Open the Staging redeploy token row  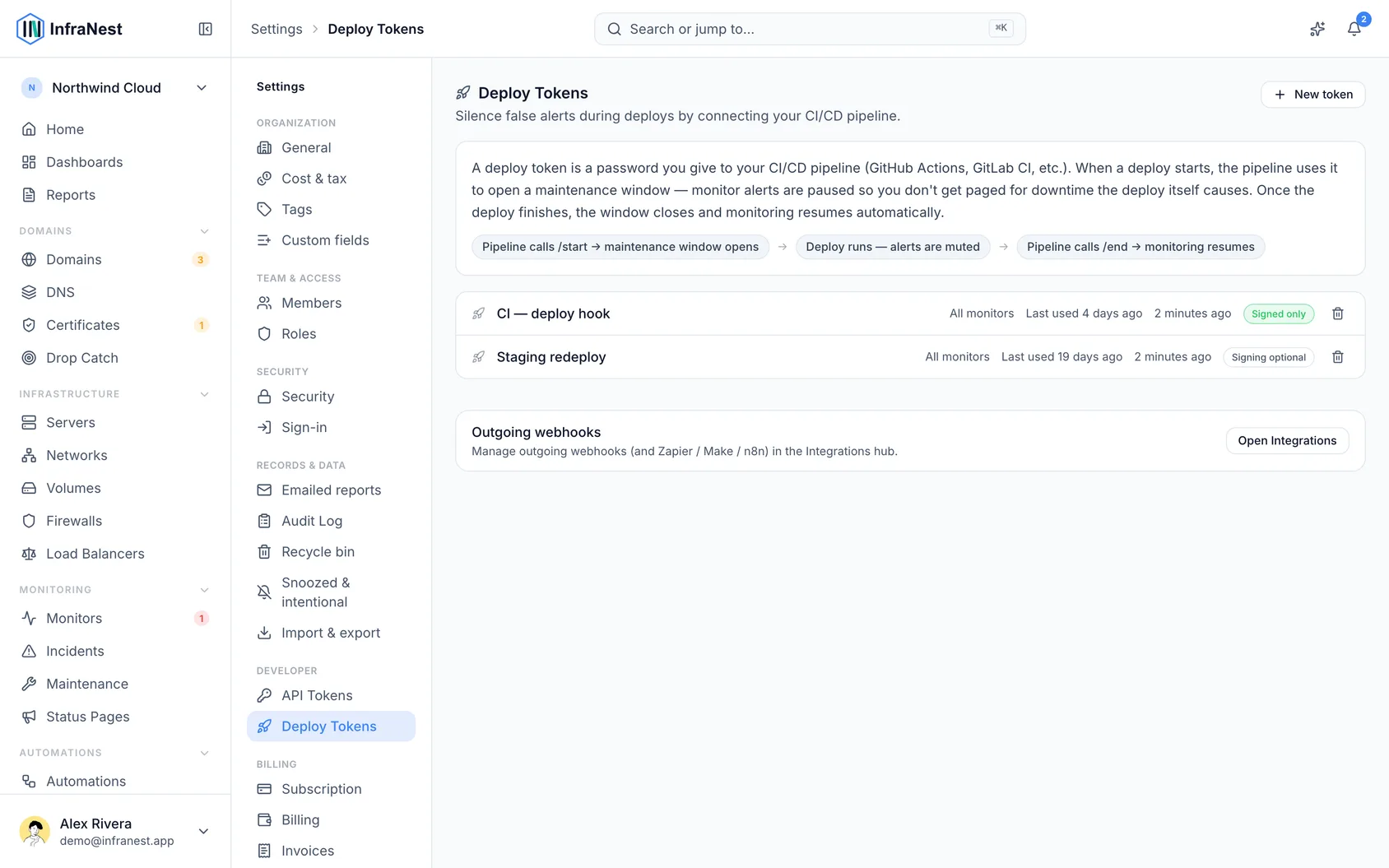coord(910,357)
